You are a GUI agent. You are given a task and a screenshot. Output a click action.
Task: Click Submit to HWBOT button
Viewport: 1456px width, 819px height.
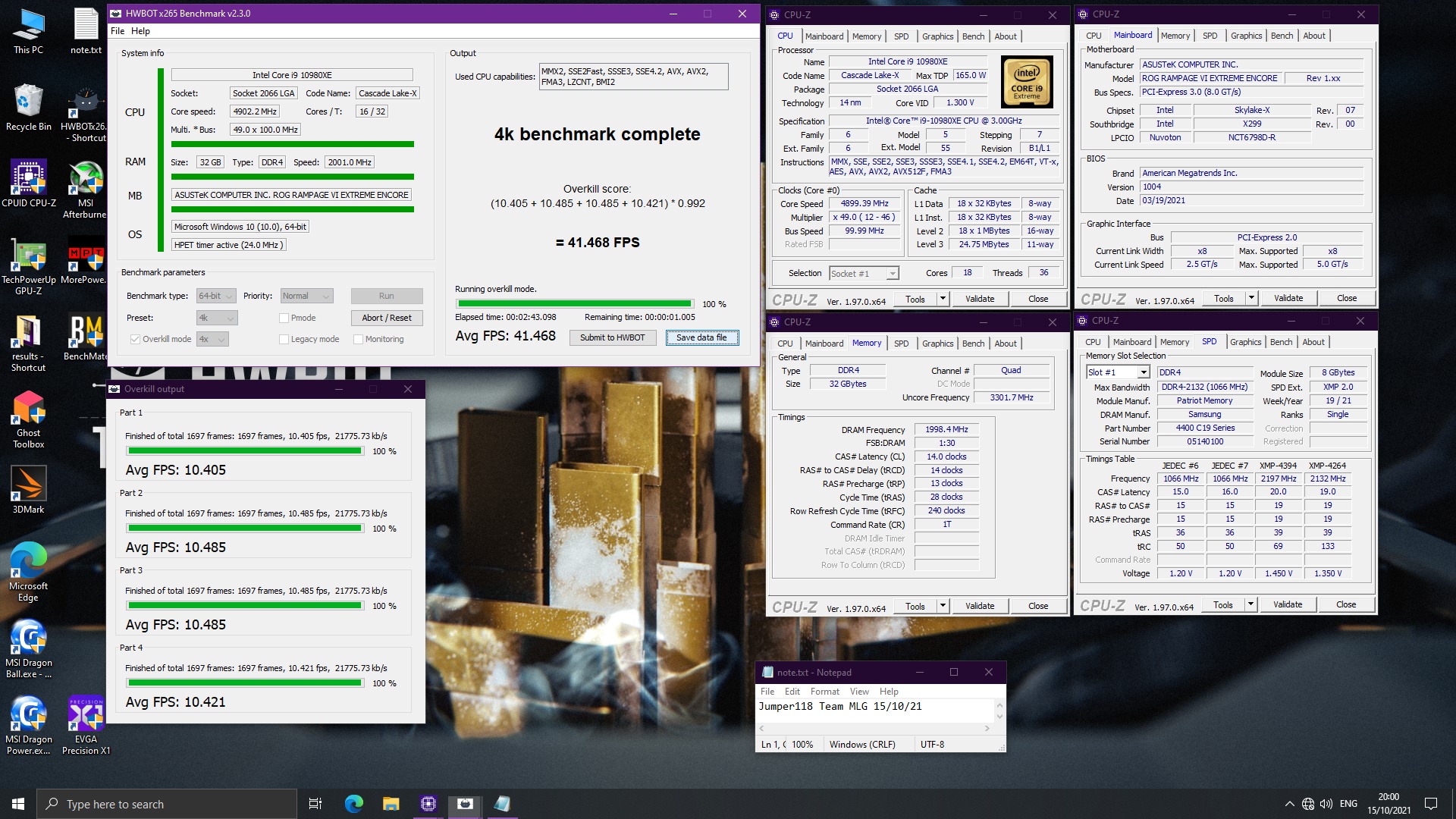coord(612,337)
